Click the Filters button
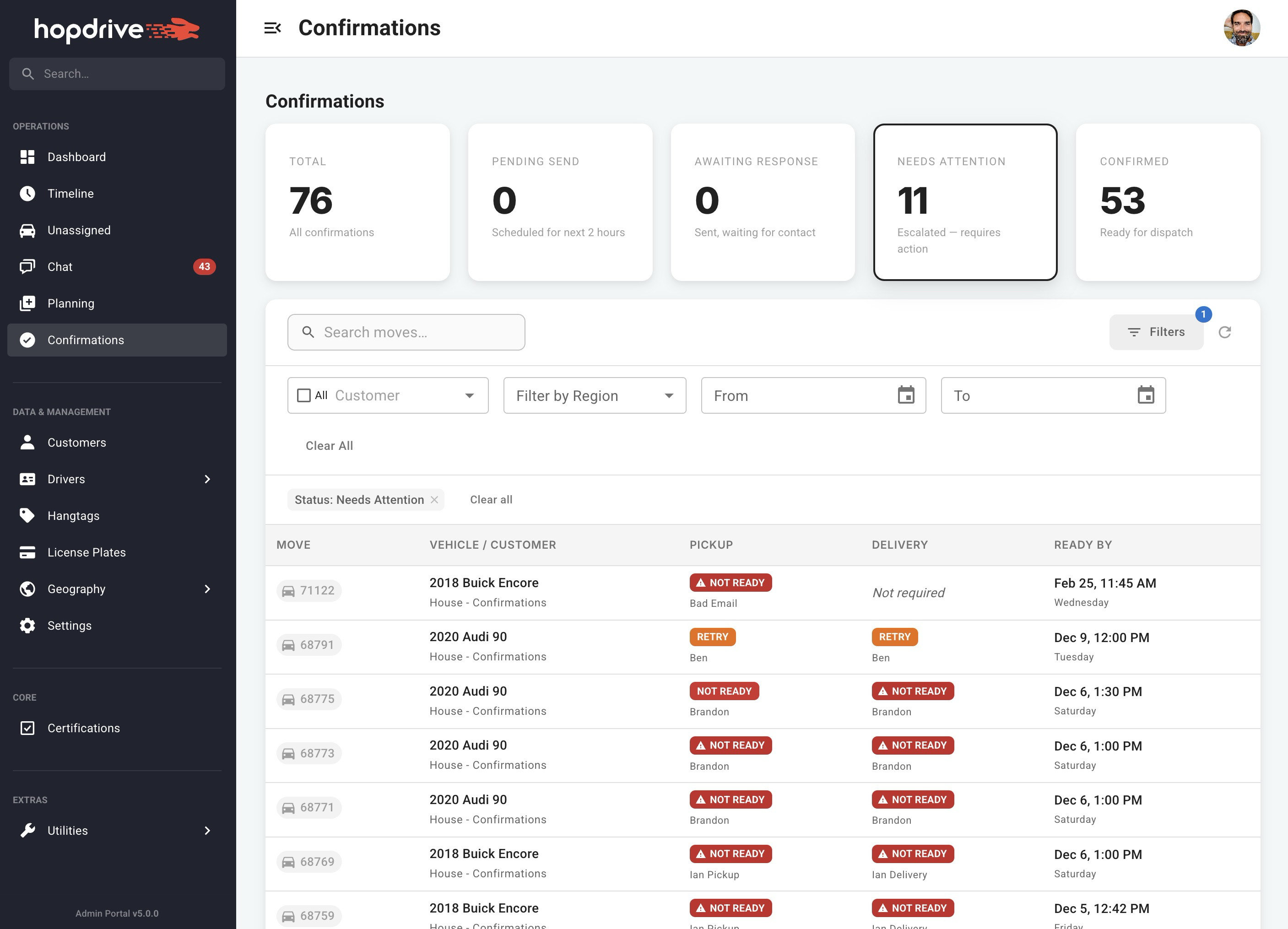 (x=1156, y=332)
